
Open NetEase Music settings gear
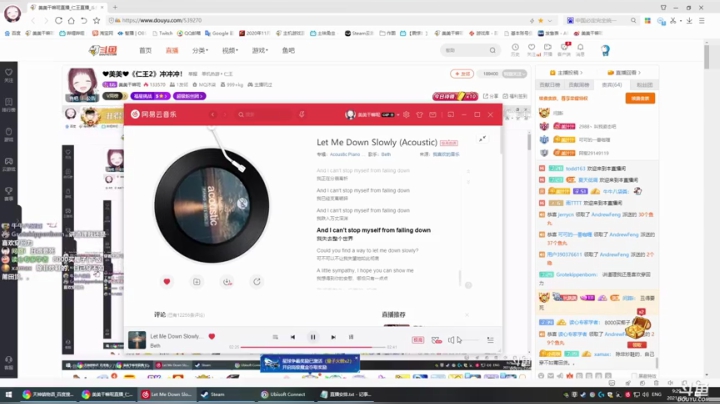406,114
